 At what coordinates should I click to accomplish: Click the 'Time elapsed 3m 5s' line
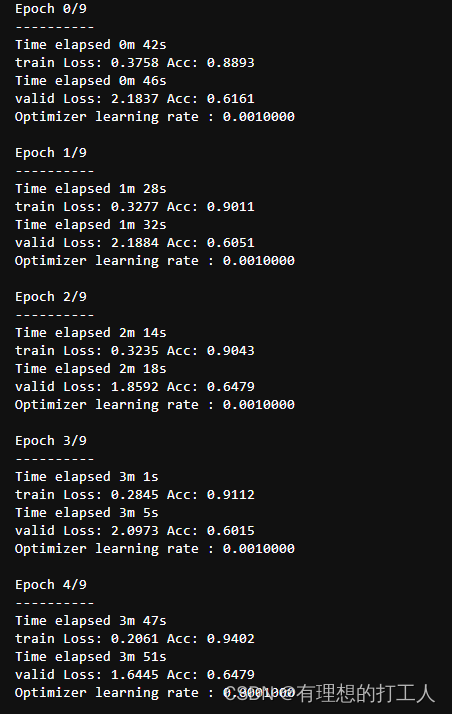[x=86, y=512]
